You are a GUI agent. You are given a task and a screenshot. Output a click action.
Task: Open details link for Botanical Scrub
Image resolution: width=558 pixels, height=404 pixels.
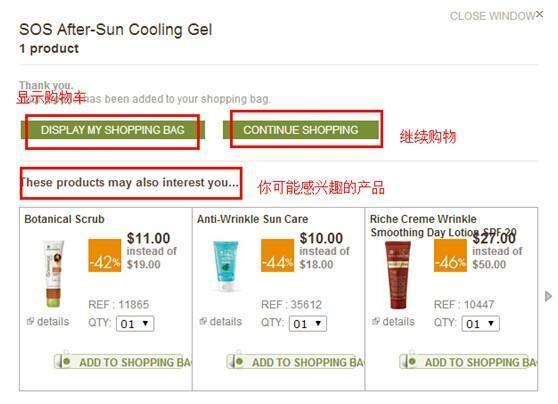[x=48, y=321]
